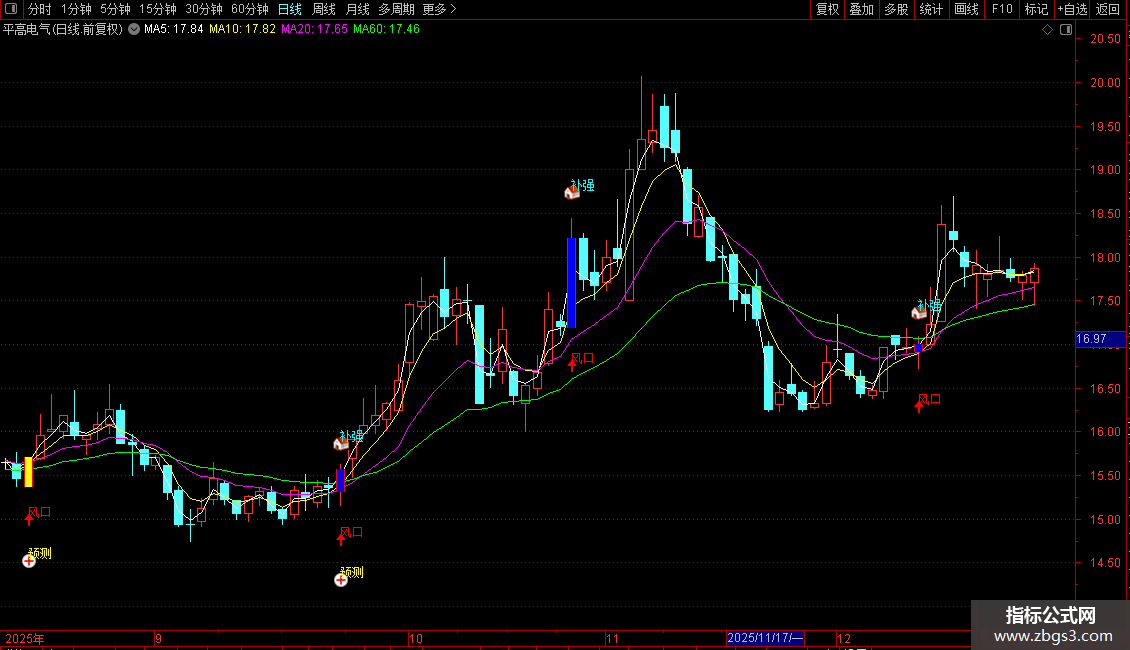This screenshot has height=650, width=1130.
Task: Expand the 更多 timeframe options
Action: point(439,9)
